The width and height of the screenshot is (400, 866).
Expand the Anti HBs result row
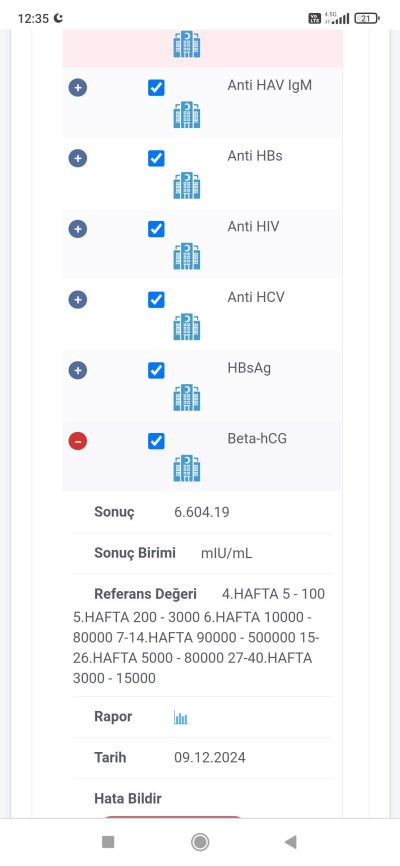pyautogui.click(x=78, y=159)
